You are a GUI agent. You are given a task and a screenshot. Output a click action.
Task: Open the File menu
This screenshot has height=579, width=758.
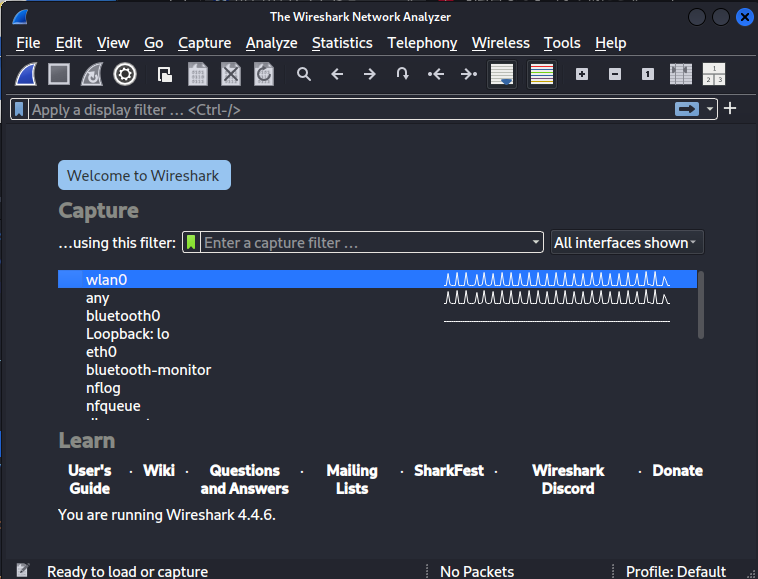(28, 43)
